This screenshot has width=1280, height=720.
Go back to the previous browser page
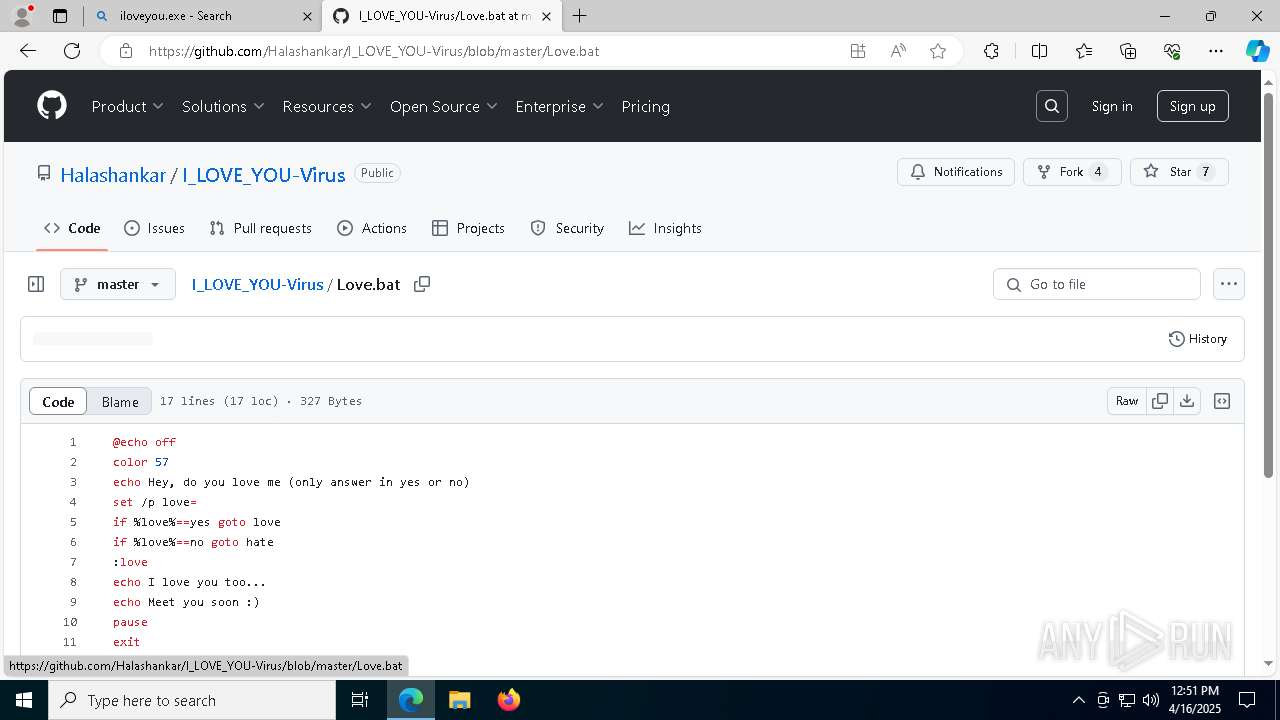click(x=28, y=51)
